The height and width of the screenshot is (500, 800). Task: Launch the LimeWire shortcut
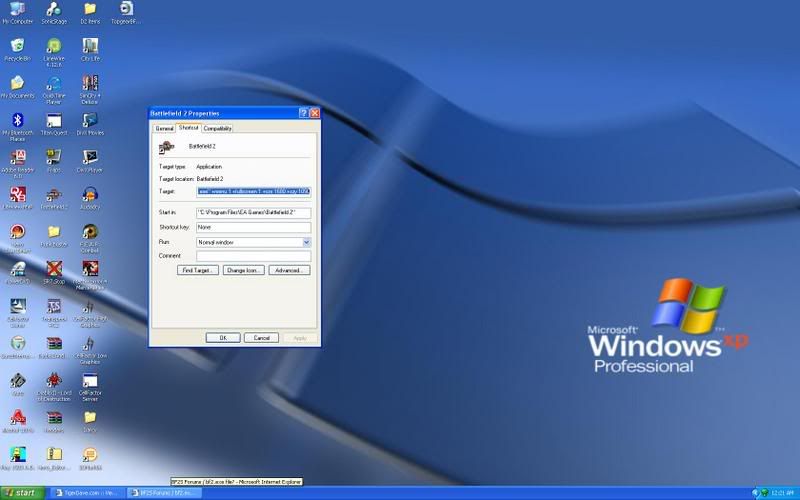(x=54, y=53)
